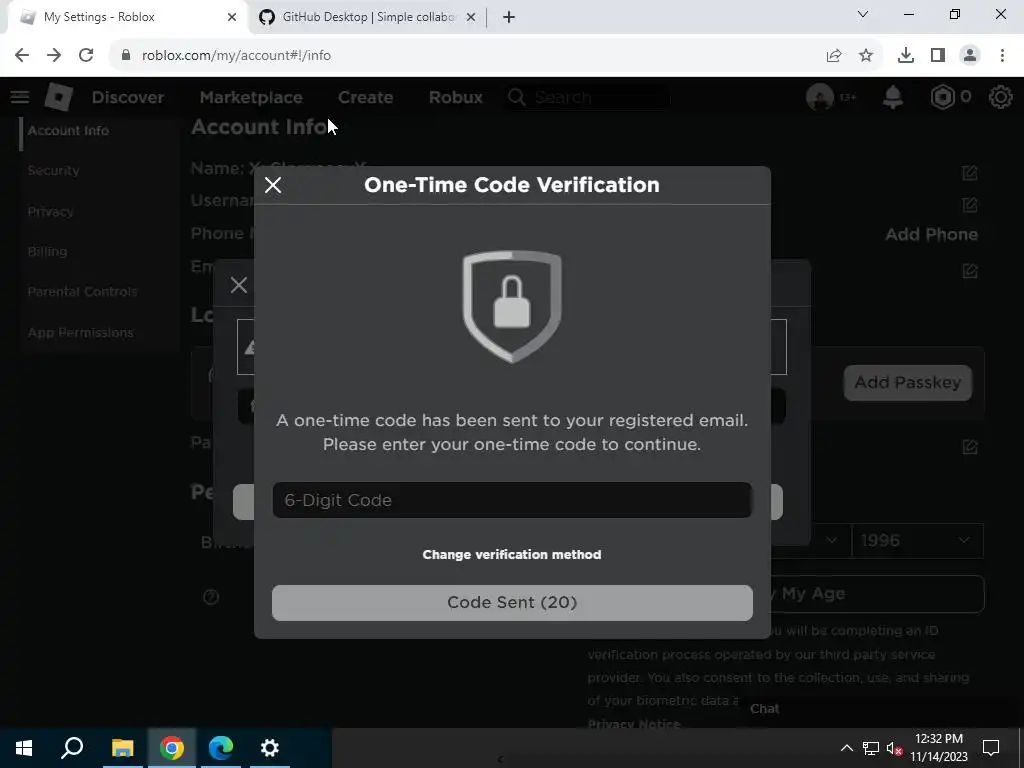The height and width of the screenshot is (768, 1024).
Task: Launch Microsoft Edge from the taskbar
Action: 221,748
